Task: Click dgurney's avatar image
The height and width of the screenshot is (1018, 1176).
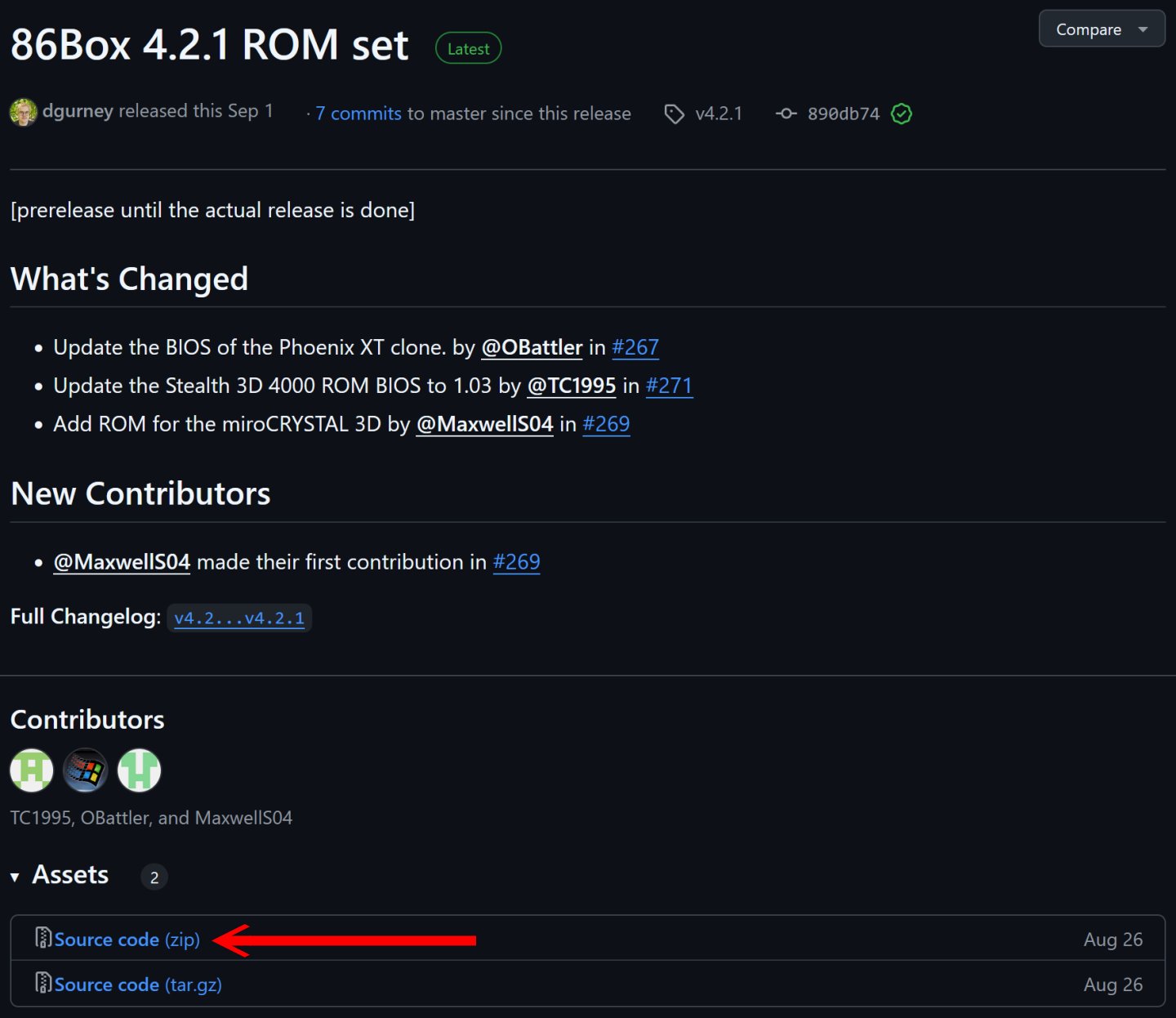Action: pyautogui.click(x=24, y=112)
